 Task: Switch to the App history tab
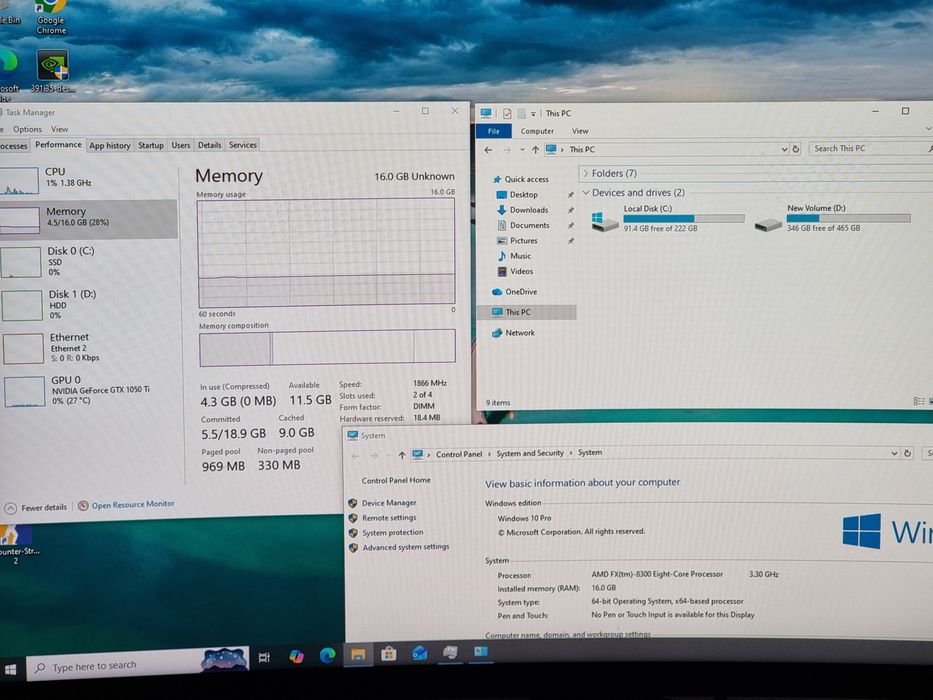pyautogui.click(x=109, y=145)
